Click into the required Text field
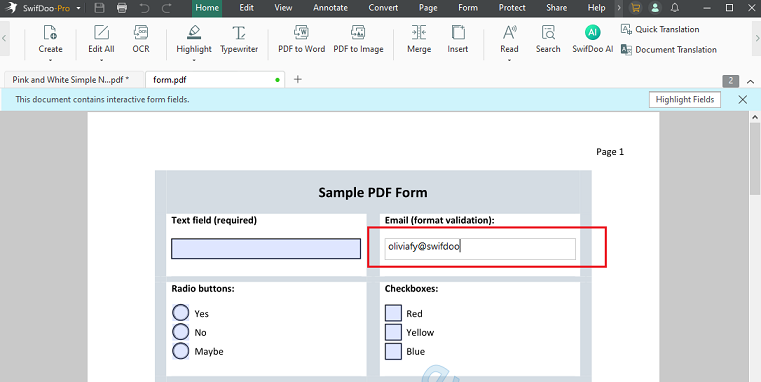The image size is (761, 382). [266, 249]
